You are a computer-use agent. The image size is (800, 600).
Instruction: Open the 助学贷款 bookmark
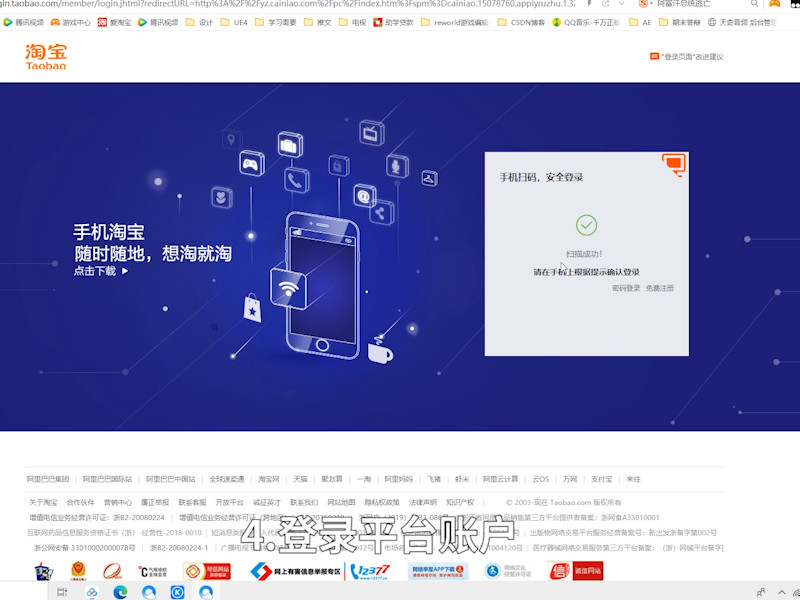[393, 22]
